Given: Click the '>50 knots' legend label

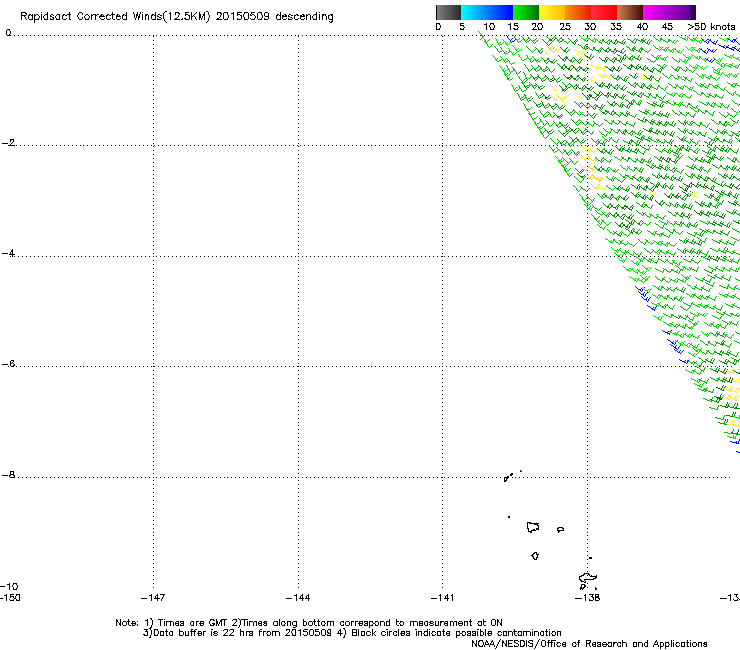Looking at the screenshot, I should coord(711,27).
